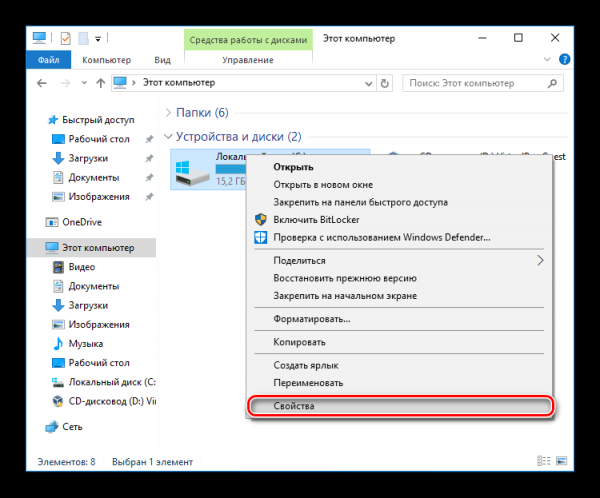Open the 'Компьютер' ribbon tab
This screenshot has height=498, width=600.
107,60
